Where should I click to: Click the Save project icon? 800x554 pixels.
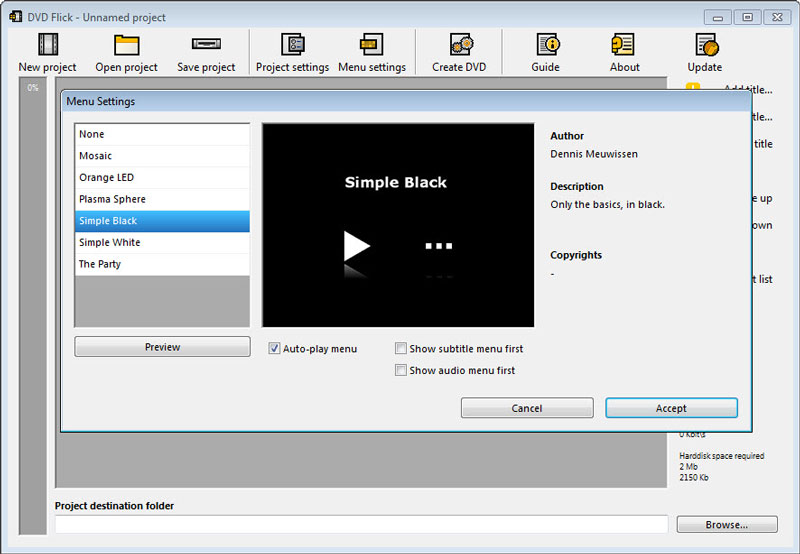tap(206, 45)
